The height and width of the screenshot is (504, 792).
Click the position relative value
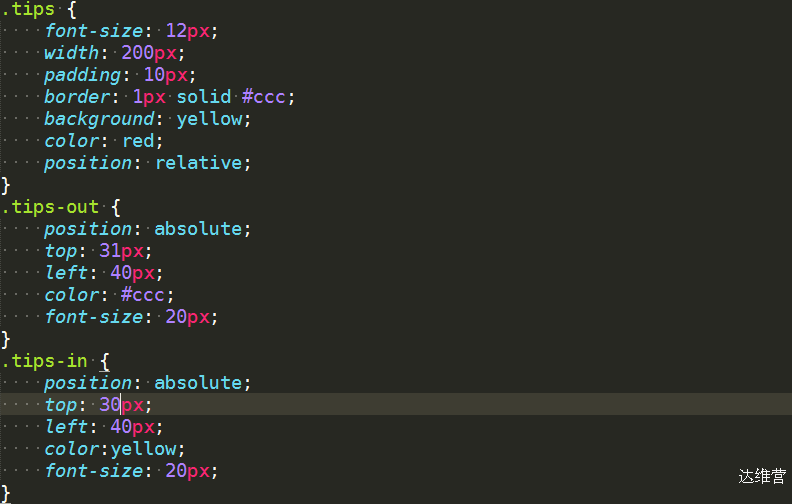[199, 163]
